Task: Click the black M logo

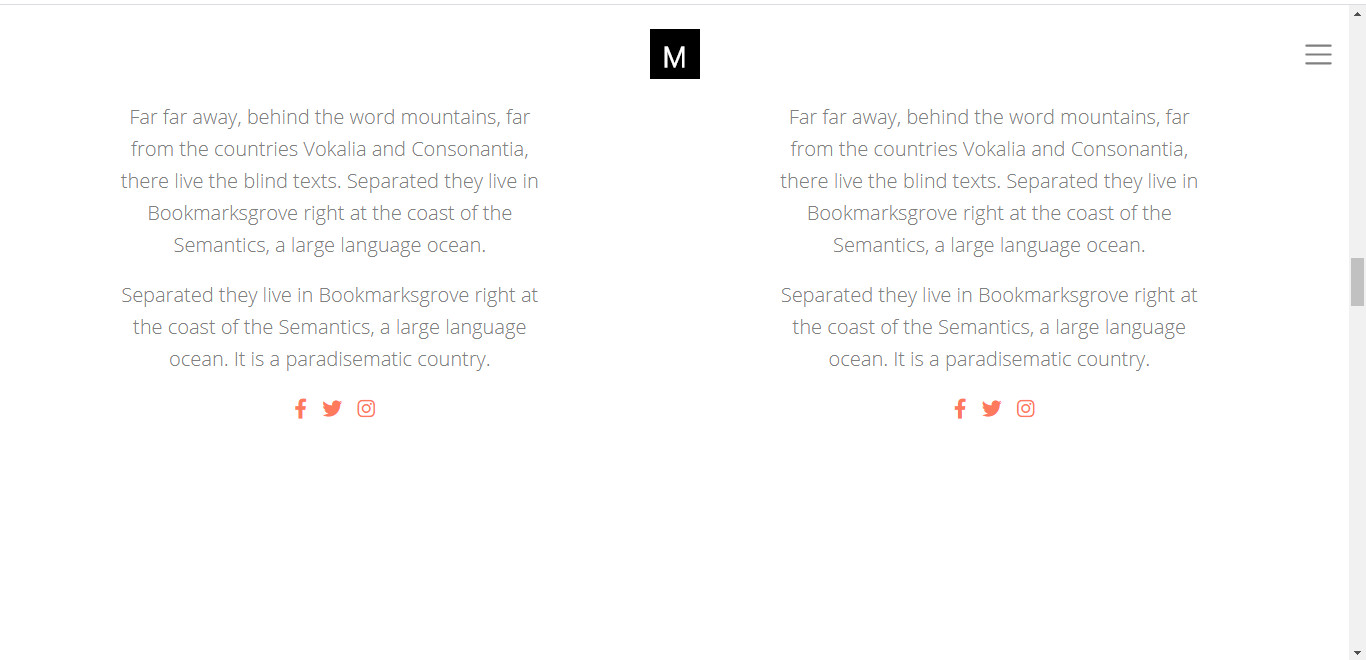Action: pos(675,54)
